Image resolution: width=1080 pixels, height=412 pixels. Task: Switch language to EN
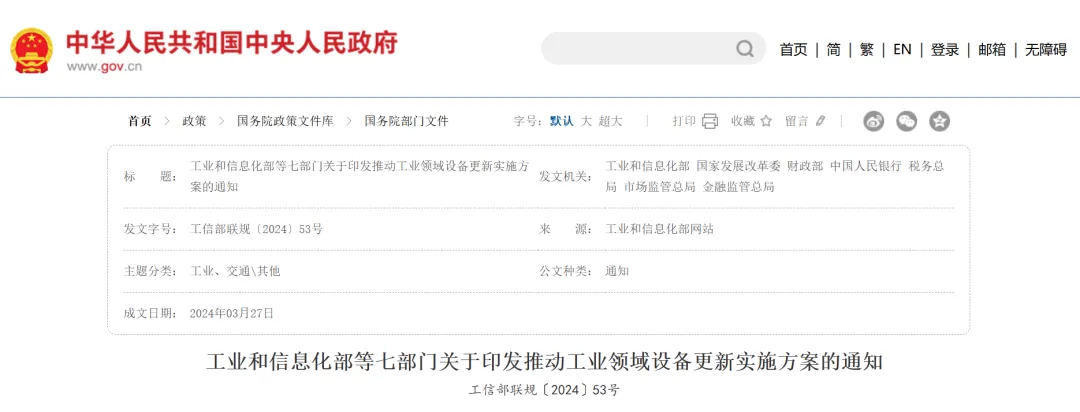pos(902,50)
